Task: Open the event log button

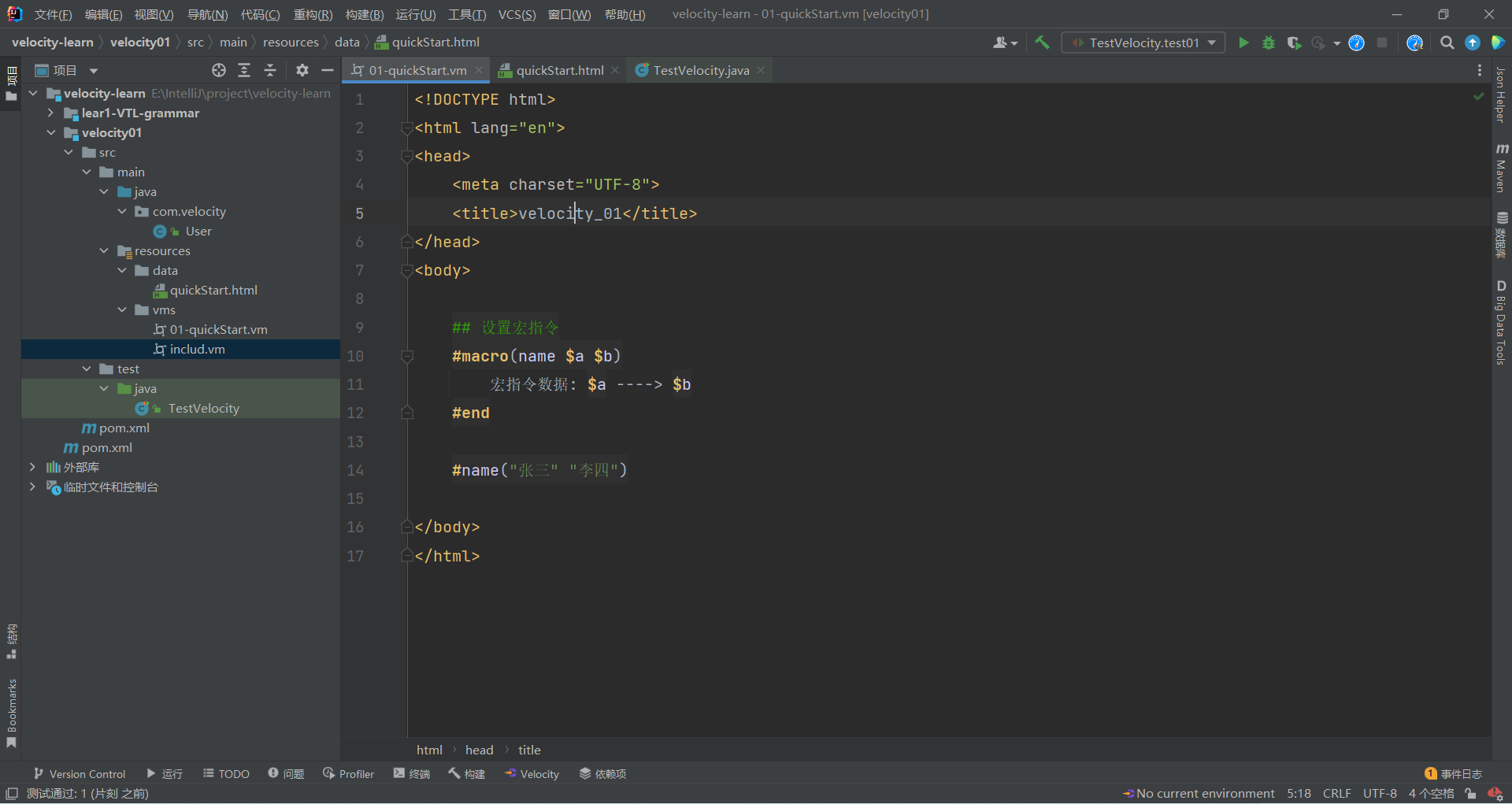Action: (1454, 774)
